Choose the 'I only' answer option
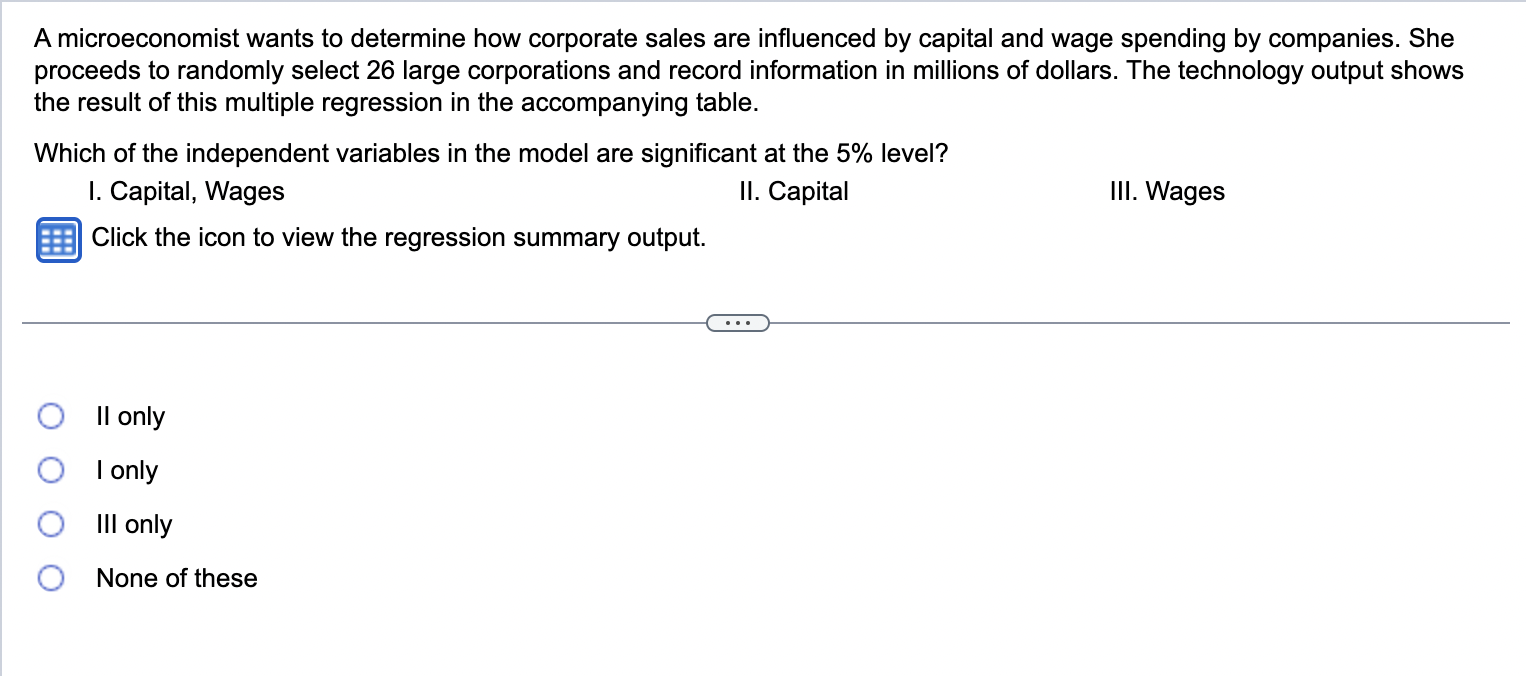1526x676 pixels. pos(51,469)
